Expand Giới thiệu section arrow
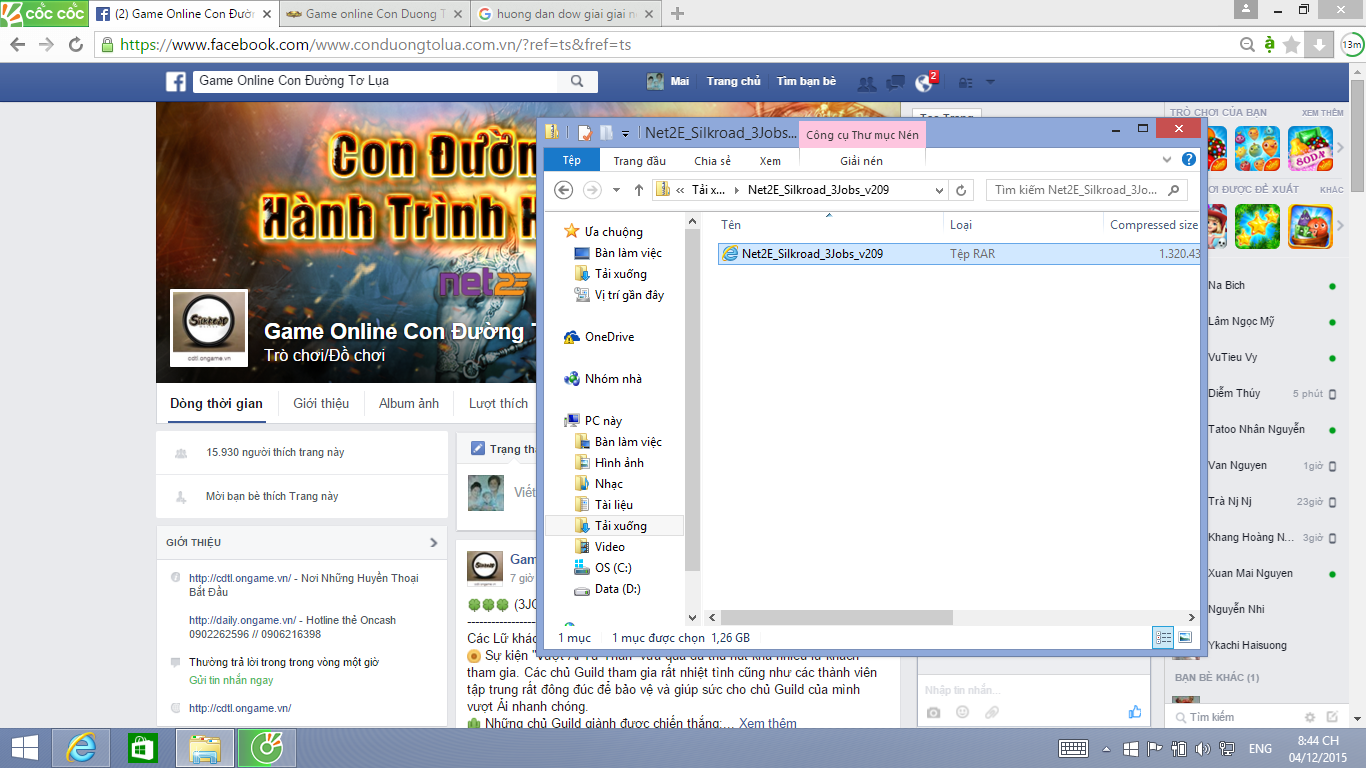The image size is (1366, 768). tap(433, 542)
